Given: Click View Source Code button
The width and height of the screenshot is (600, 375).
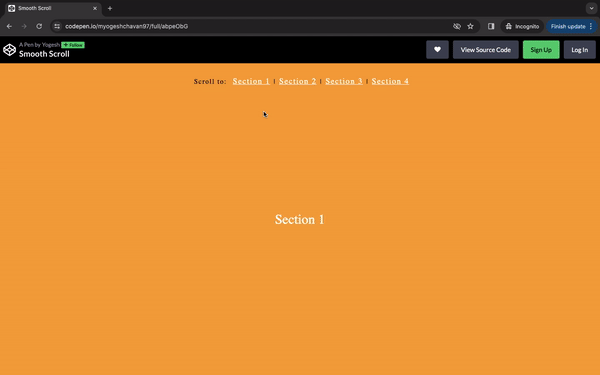Looking at the screenshot, I should [486, 50].
